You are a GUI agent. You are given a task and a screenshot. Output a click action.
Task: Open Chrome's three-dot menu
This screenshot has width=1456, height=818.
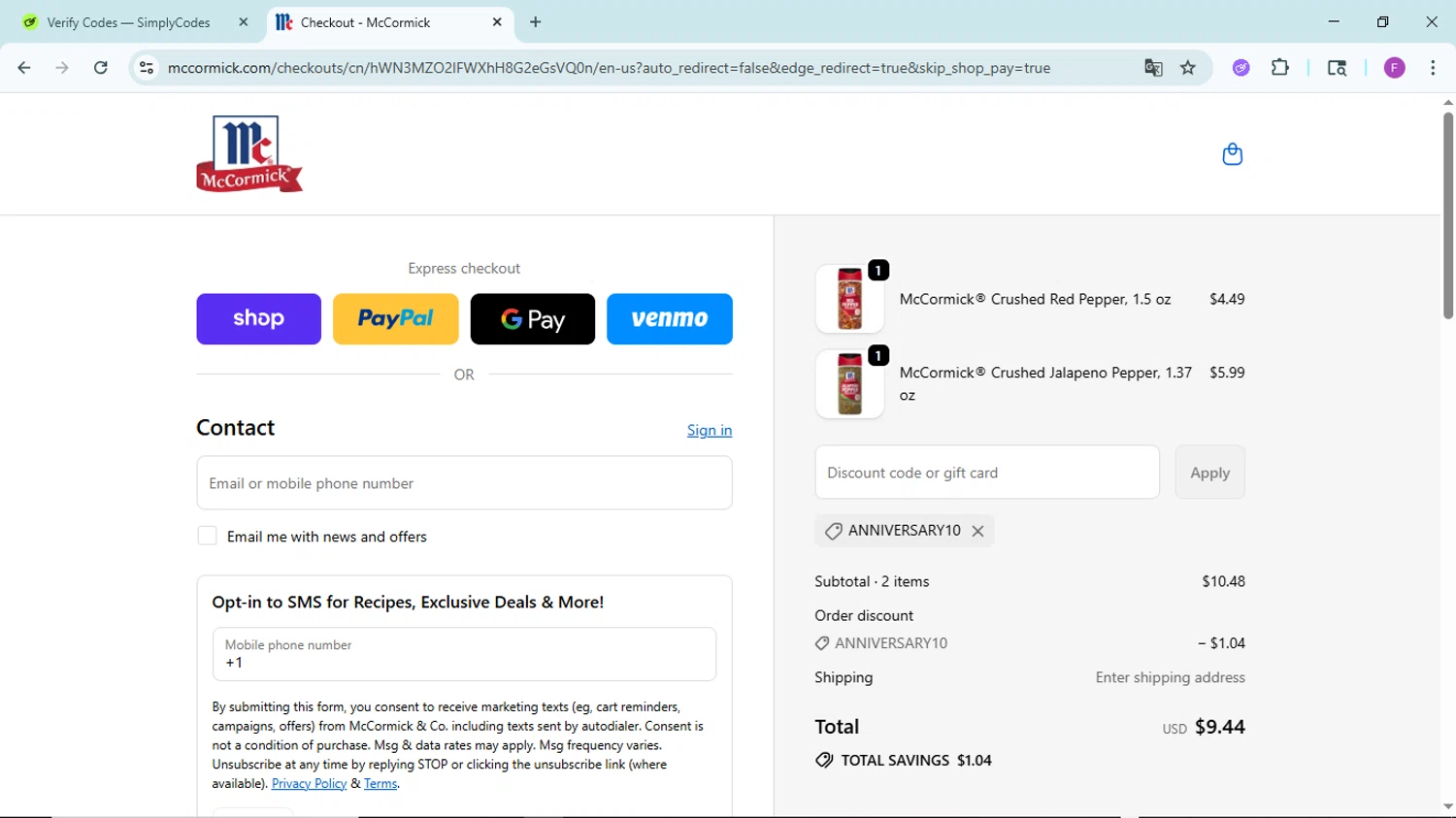click(x=1433, y=68)
